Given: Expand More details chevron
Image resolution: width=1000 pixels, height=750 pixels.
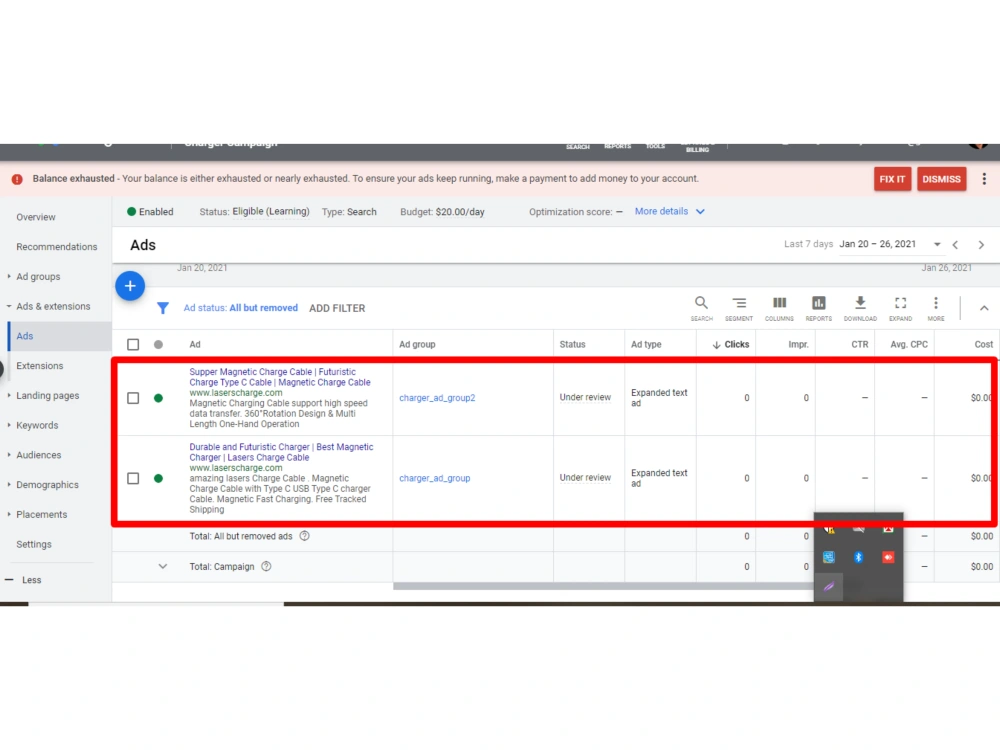Looking at the screenshot, I should tap(700, 212).
